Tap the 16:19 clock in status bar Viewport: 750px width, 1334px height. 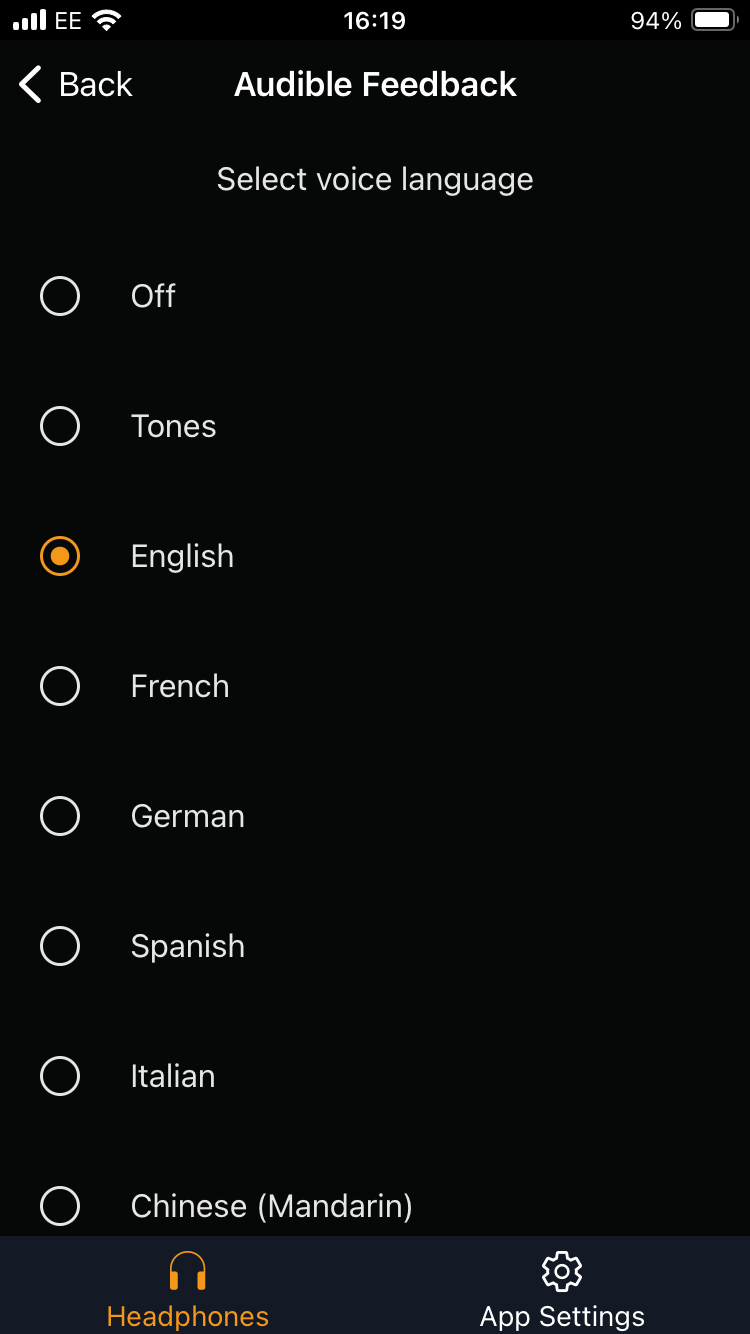(374, 21)
